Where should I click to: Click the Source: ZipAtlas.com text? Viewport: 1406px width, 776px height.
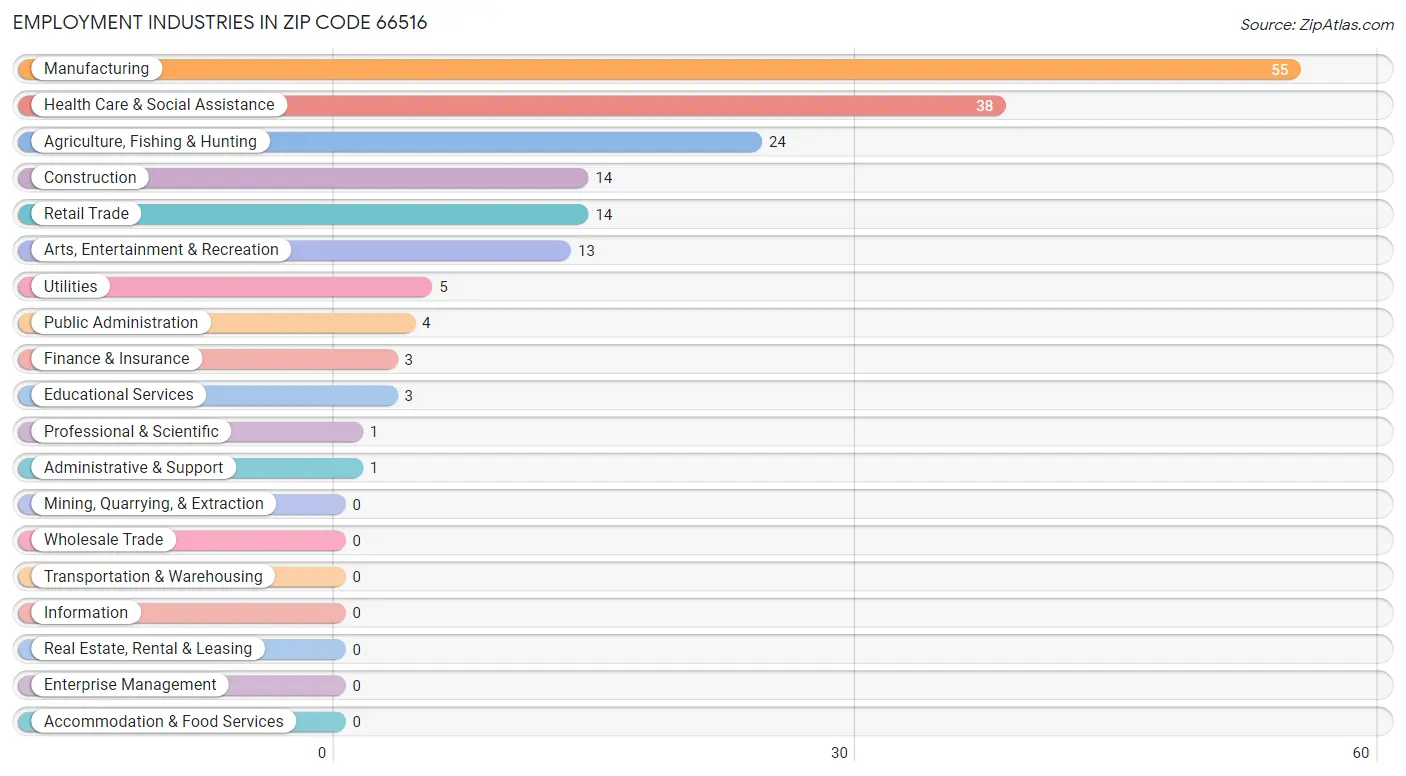click(x=1317, y=25)
